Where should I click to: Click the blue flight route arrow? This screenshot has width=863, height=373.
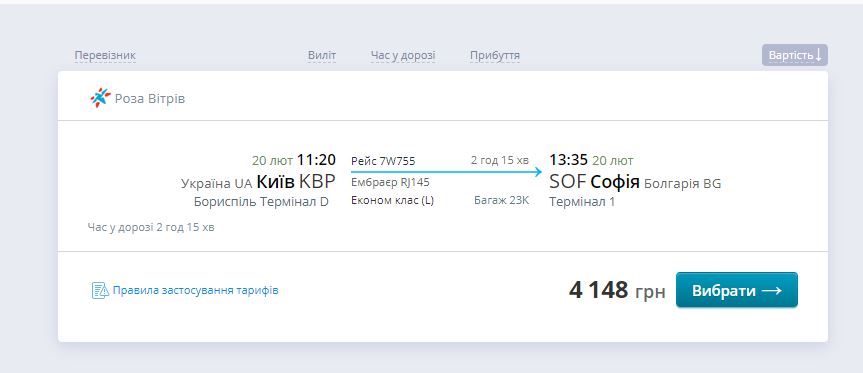[x=446, y=172]
